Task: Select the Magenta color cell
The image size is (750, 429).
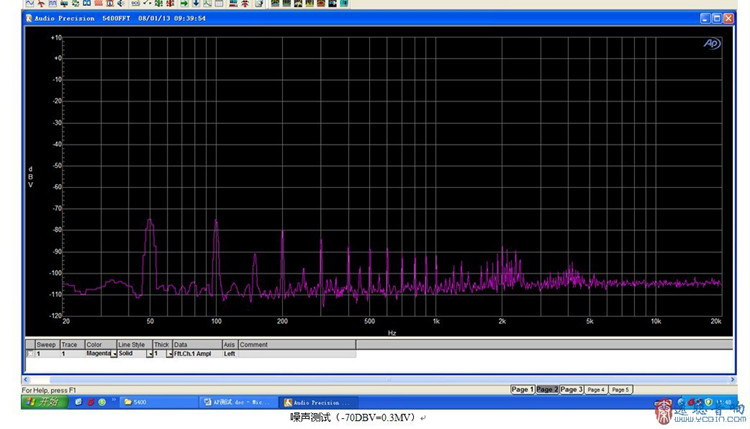Action: click(98, 354)
